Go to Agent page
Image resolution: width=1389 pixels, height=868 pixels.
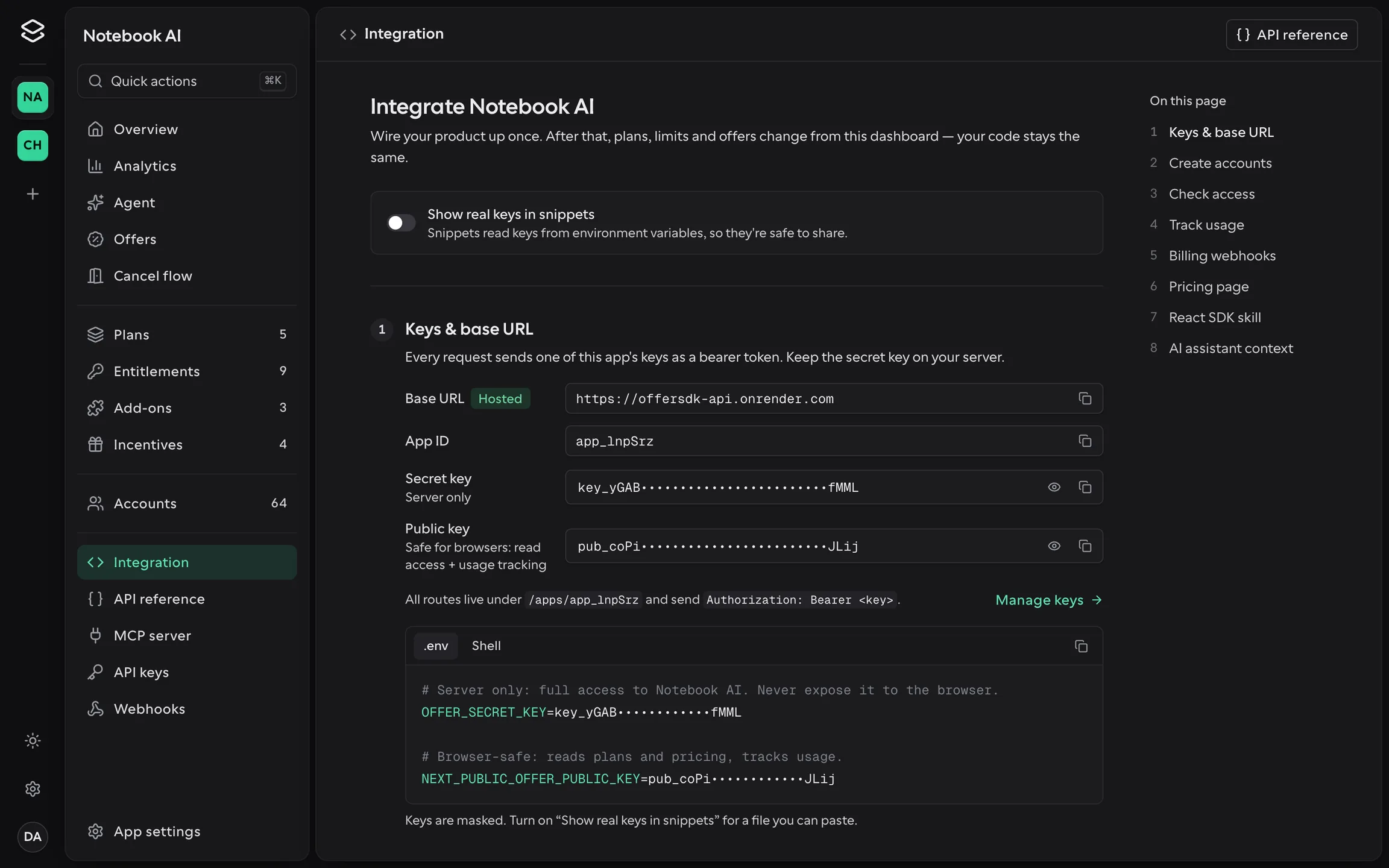tap(187, 203)
